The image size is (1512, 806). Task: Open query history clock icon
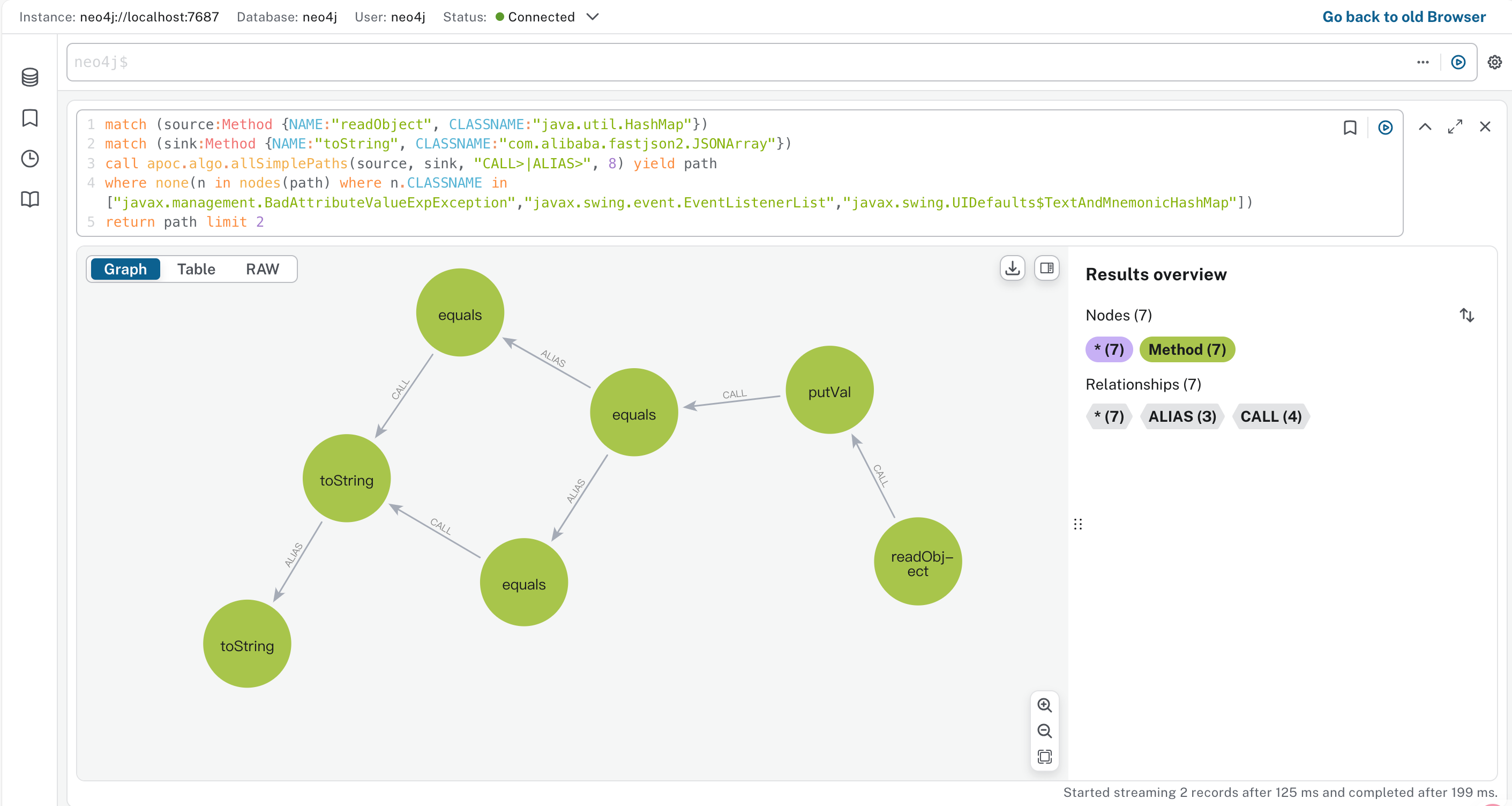coord(30,159)
